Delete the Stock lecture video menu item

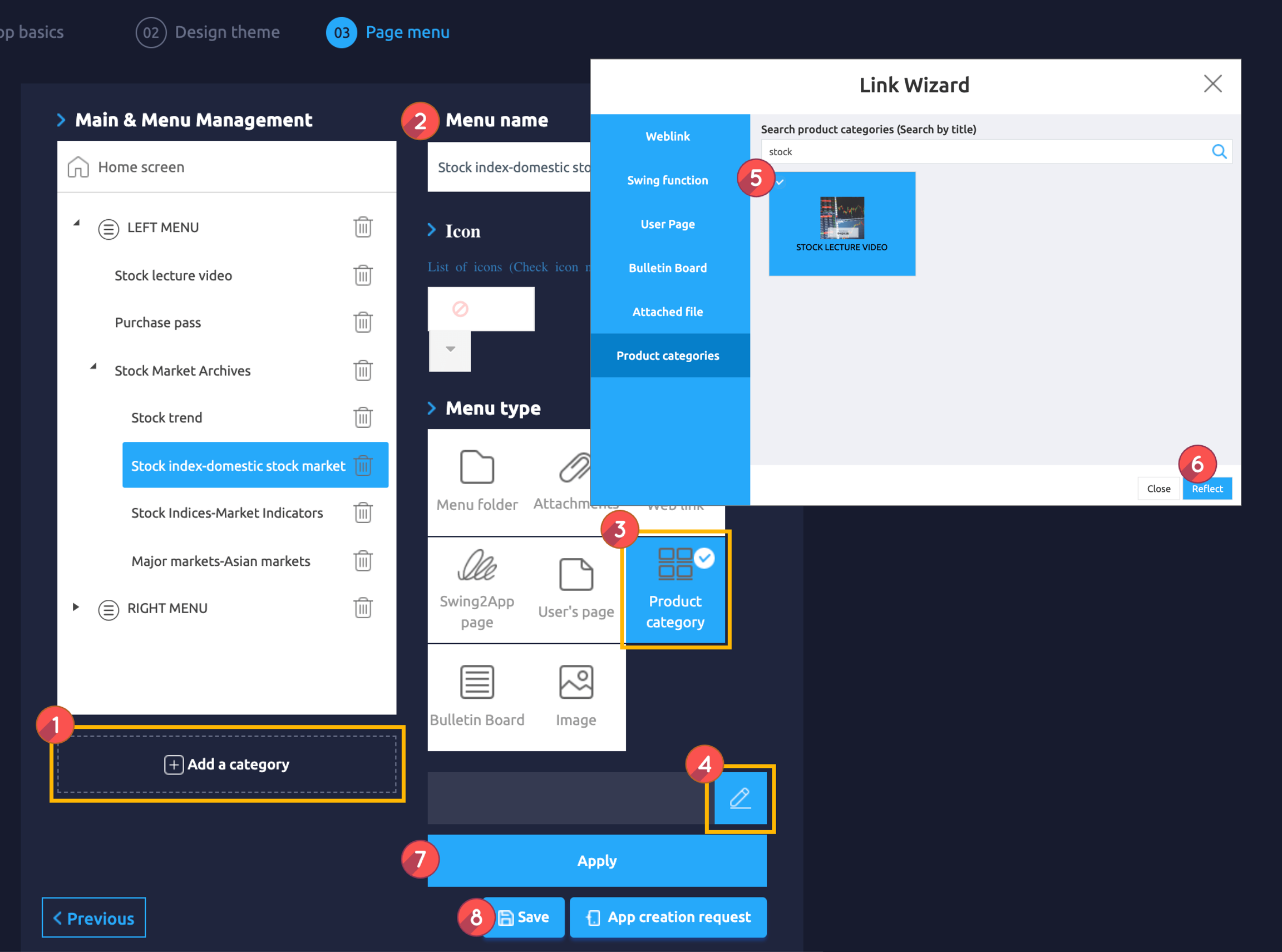click(x=362, y=275)
